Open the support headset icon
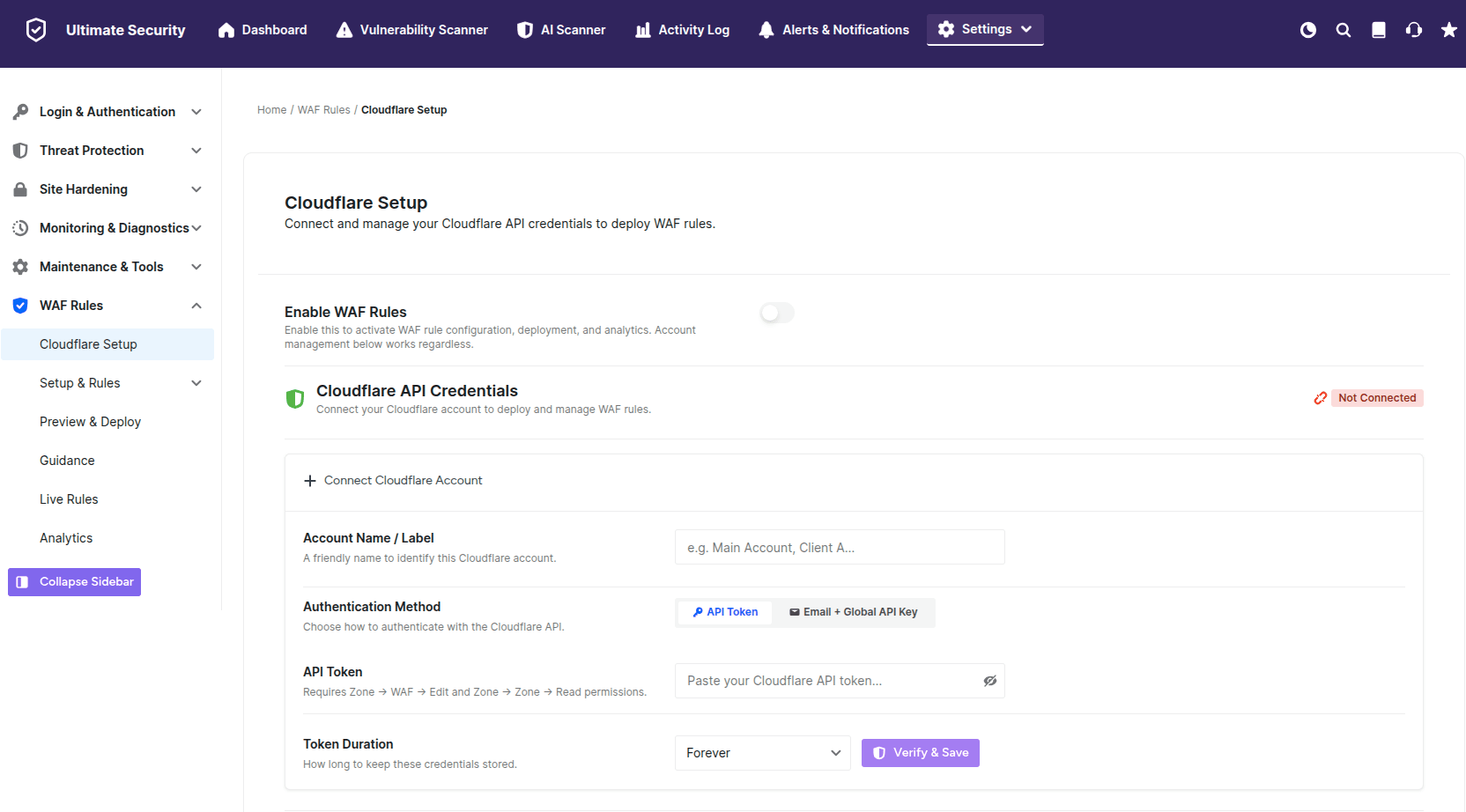1466x812 pixels. 1414,30
